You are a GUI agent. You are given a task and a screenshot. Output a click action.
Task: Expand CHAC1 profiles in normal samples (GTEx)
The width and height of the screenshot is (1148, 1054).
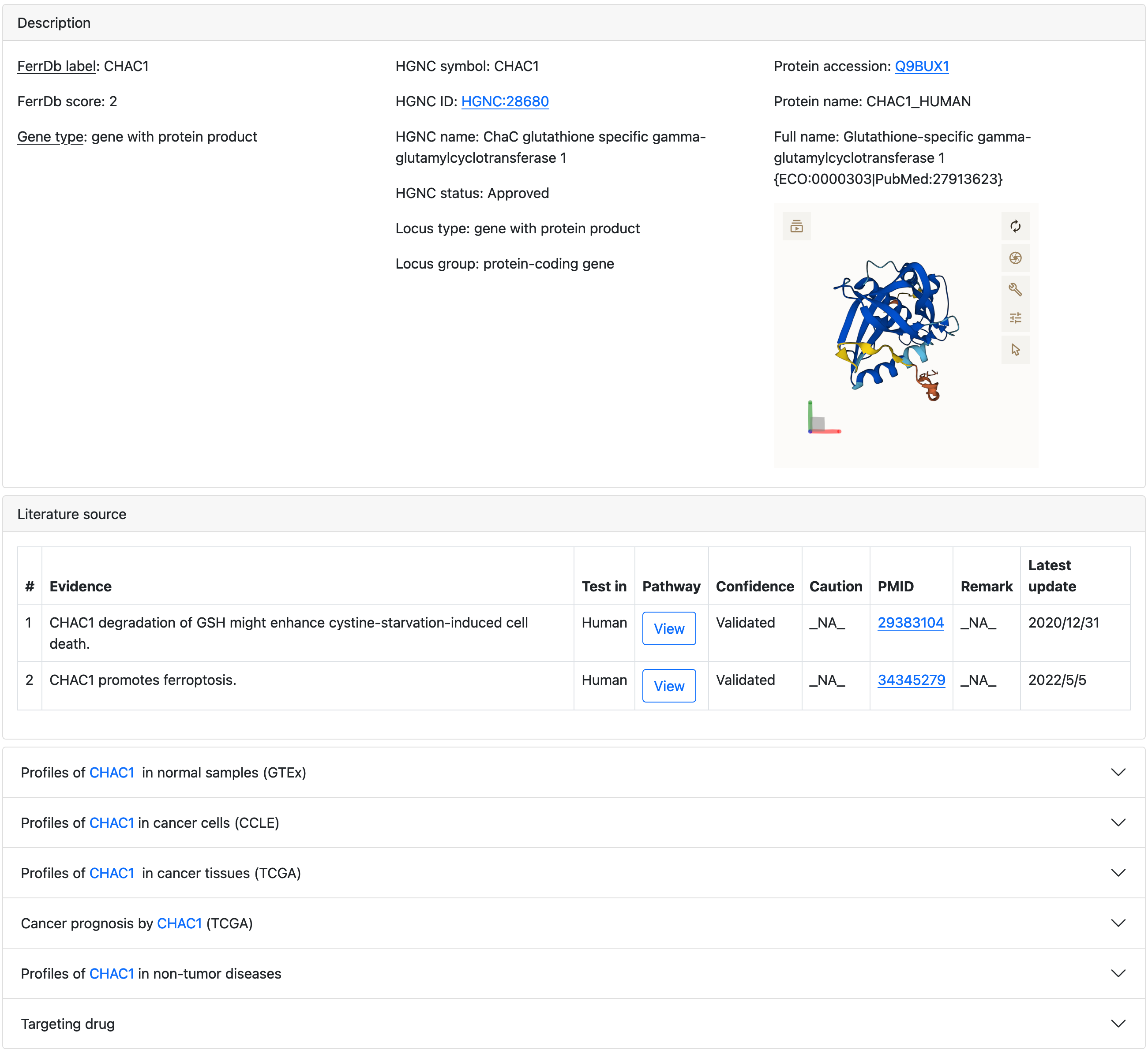pyautogui.click(x=574, y=772)
